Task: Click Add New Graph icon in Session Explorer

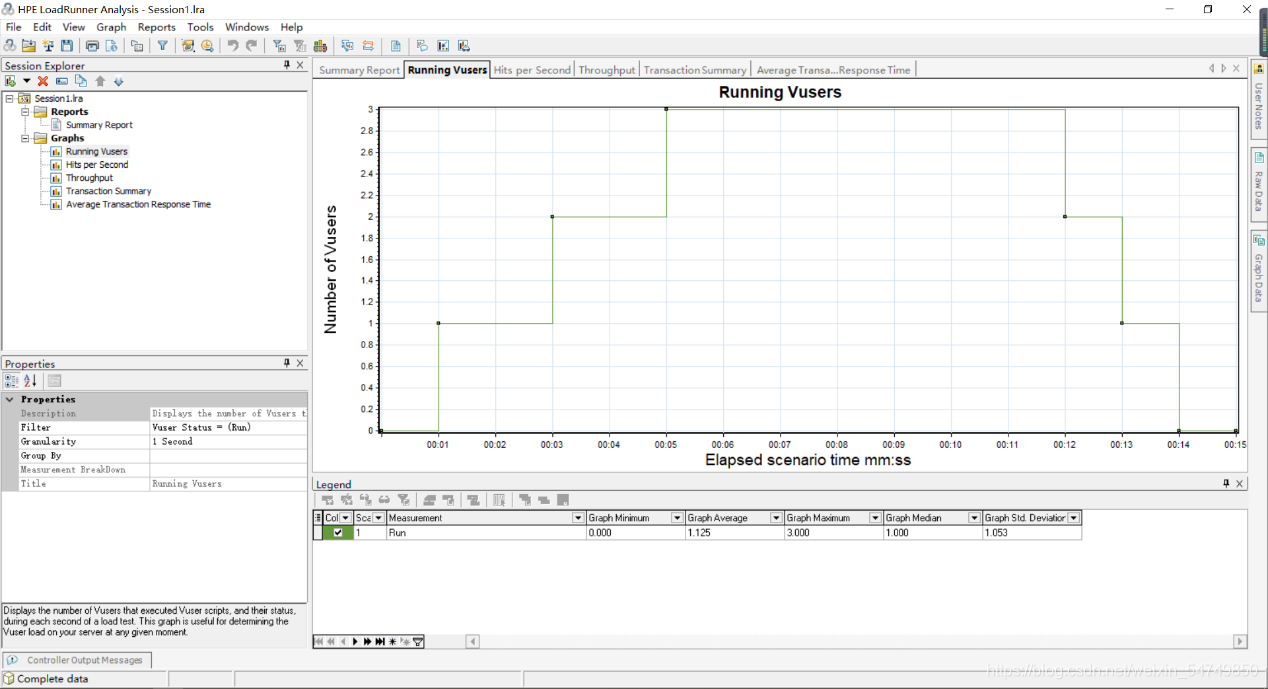Action: click(x=10, y=81)
